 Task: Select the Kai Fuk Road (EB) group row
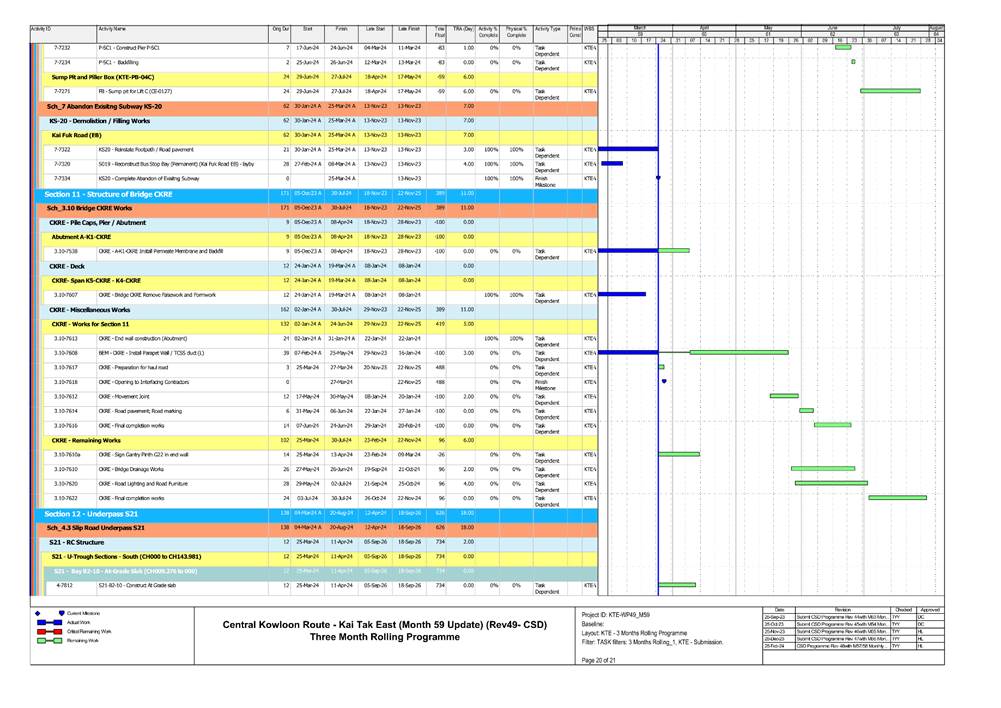pos(76,134)
